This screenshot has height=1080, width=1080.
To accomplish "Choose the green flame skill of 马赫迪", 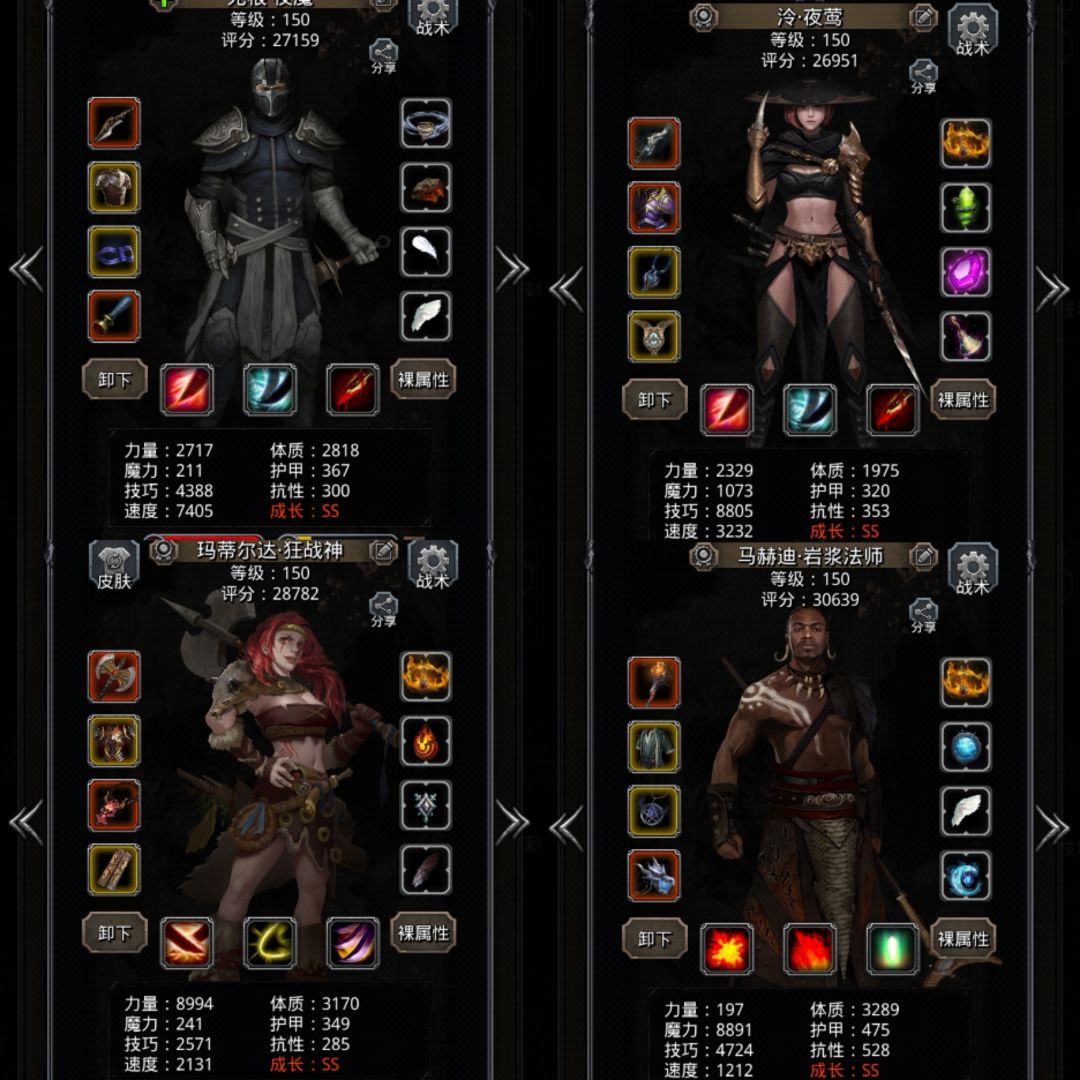I will coord(893,949).
